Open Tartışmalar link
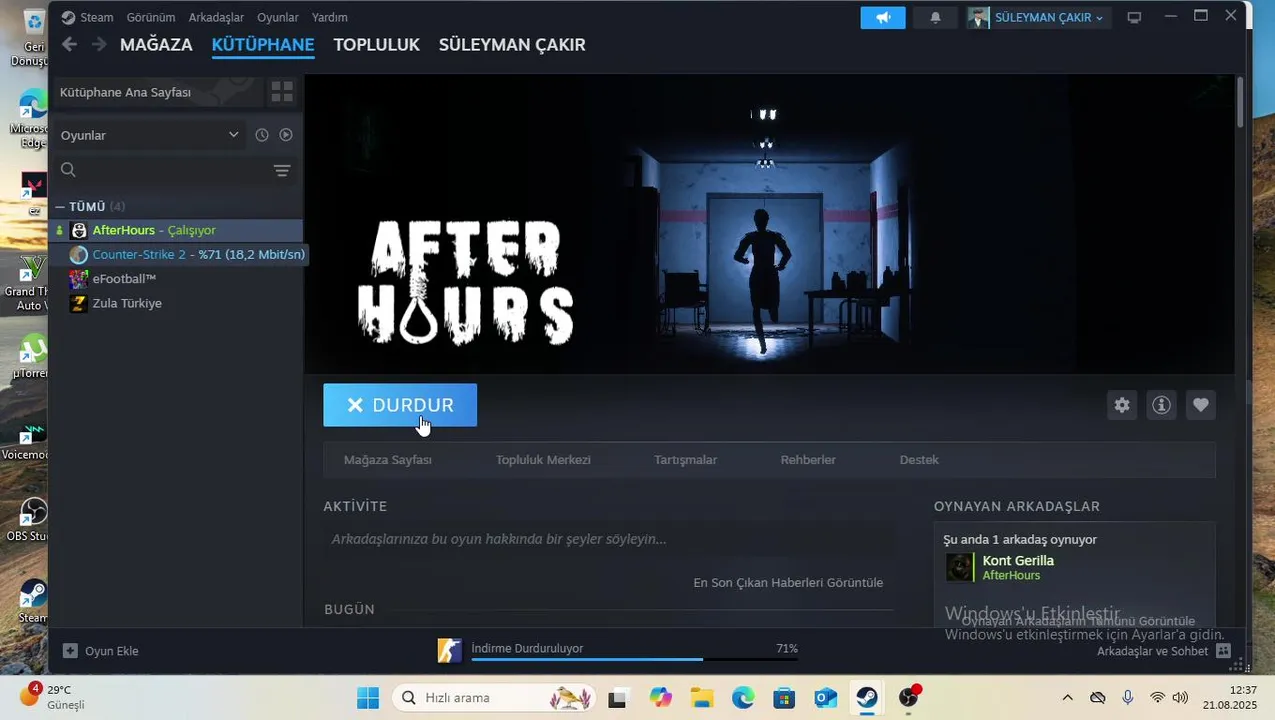 coord(686,460)
